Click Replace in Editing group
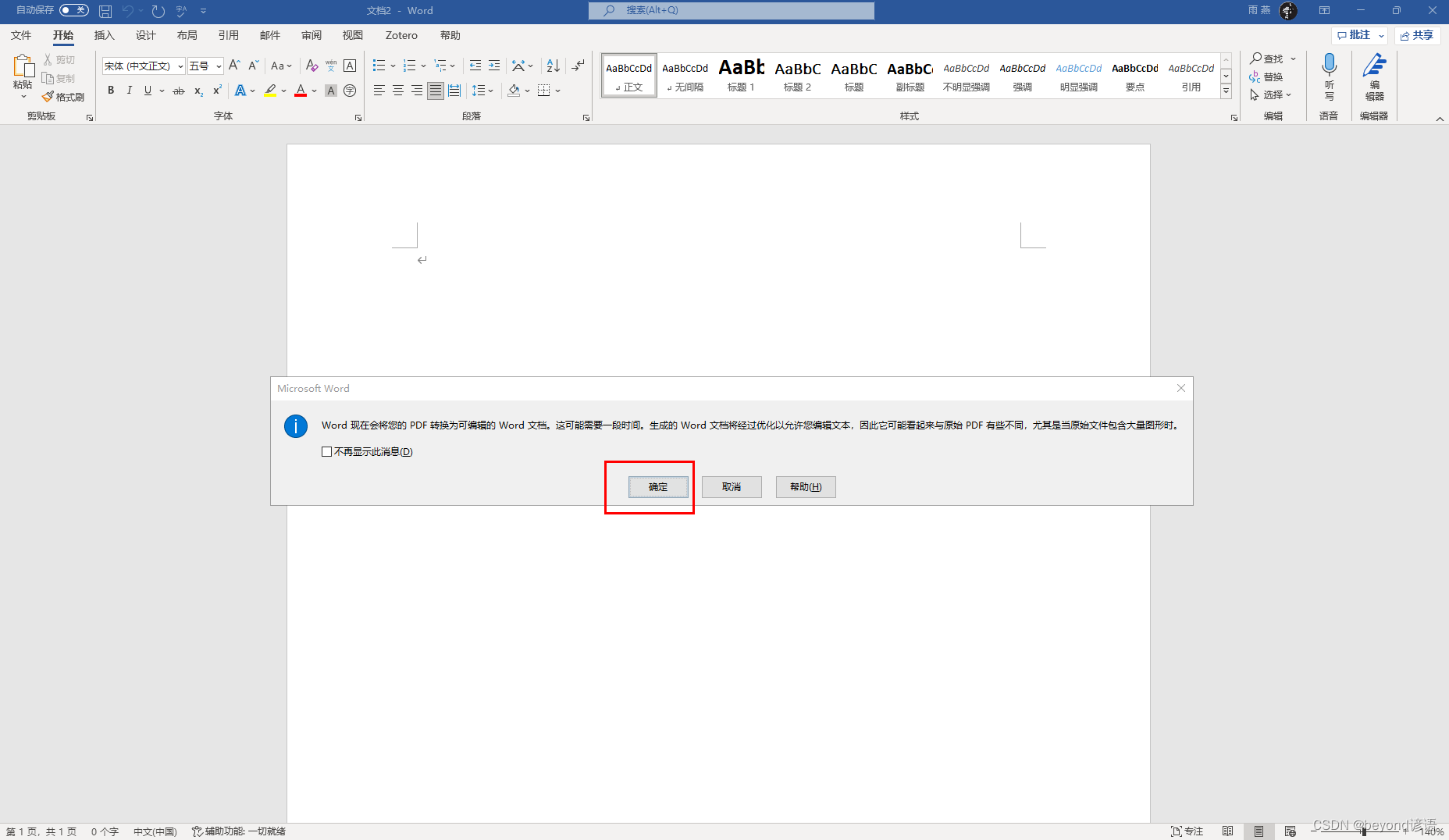Screen dimensions: 1449x840 (1266, 77)
